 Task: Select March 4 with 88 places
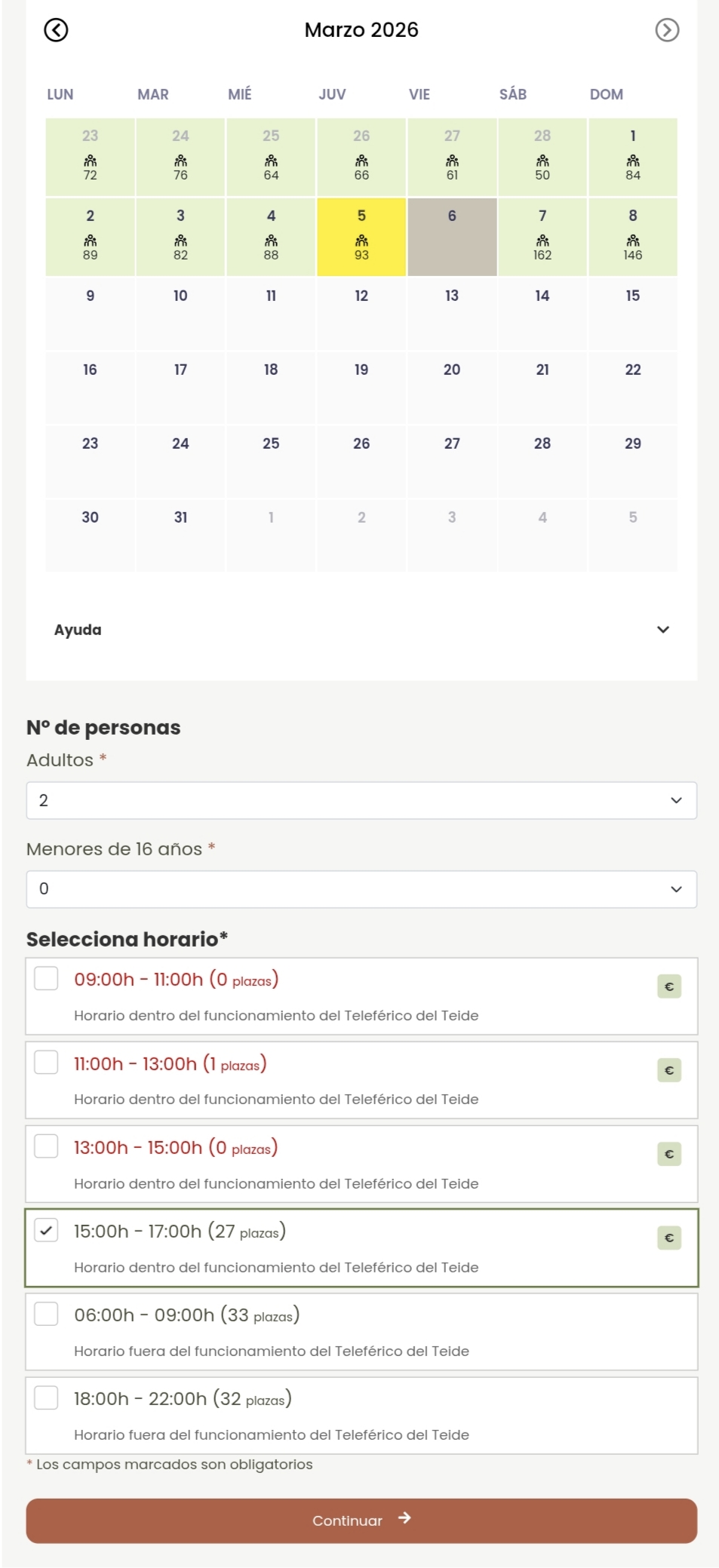pos(271,236)
